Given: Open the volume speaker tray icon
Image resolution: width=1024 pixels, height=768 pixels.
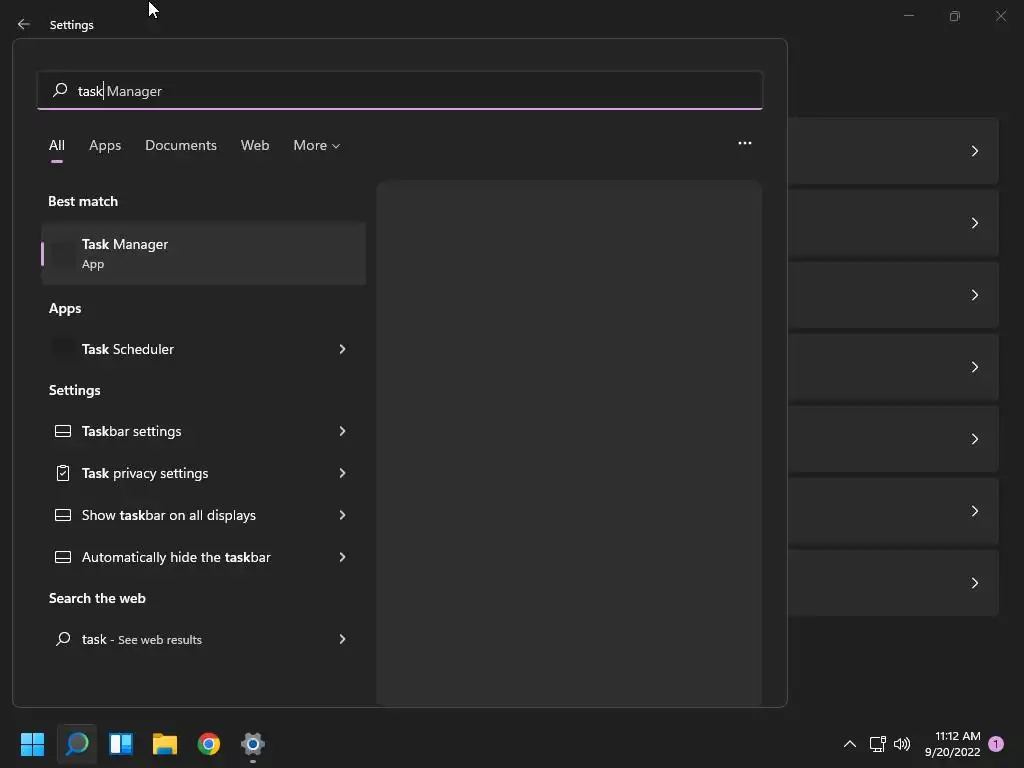Looking at the screenshot, I should point(902,744).
